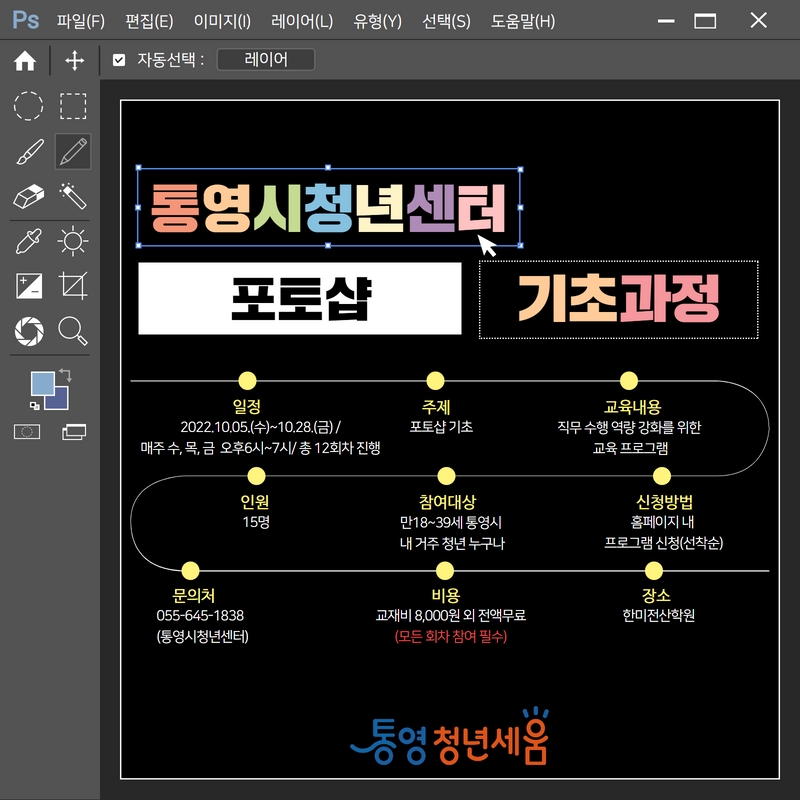Image resolution: width=800 pixels, height=800 pixels.
Task: Click the 신청방법 heading on the canvas
Action: pos(664,502)
